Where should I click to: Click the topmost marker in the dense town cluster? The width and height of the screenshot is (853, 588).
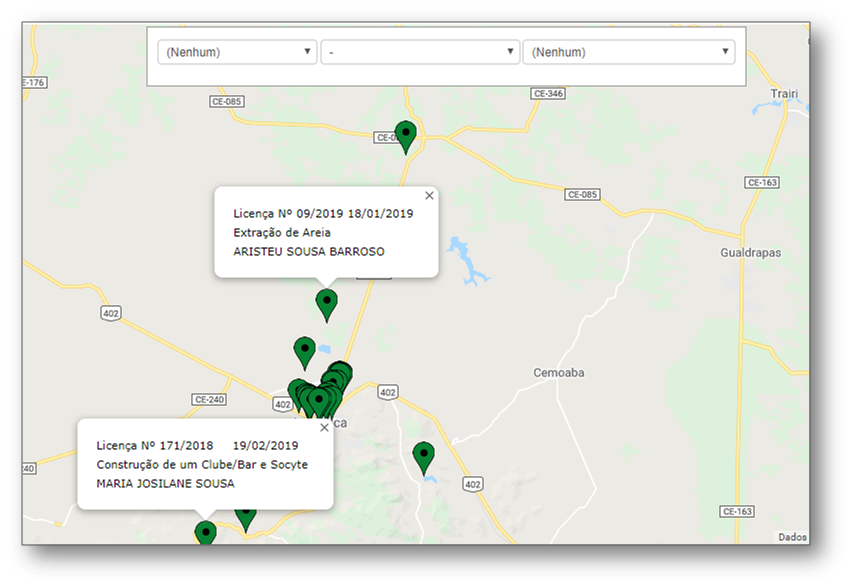(340, 372)
